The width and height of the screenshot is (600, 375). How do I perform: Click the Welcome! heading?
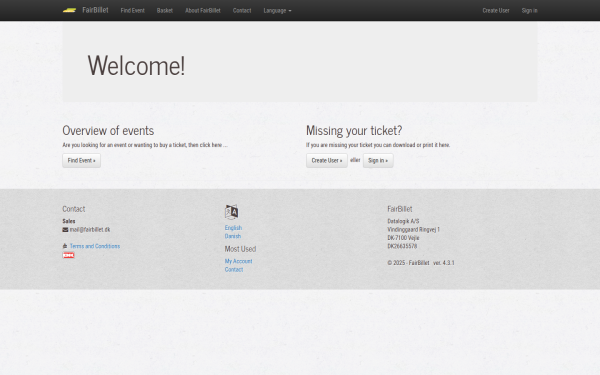coord(136,65)
